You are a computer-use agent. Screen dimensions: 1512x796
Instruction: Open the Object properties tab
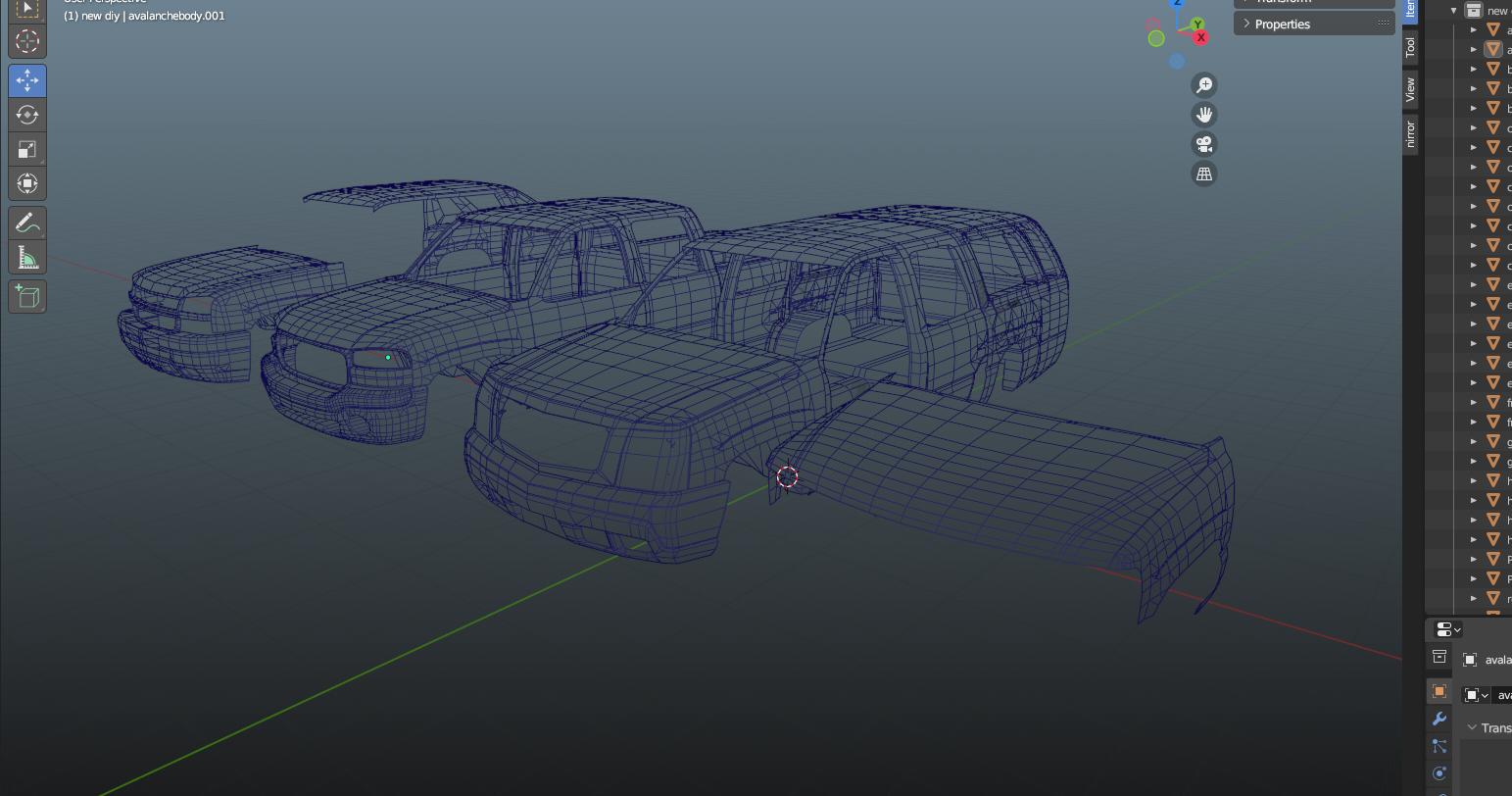pos(1439,691)
